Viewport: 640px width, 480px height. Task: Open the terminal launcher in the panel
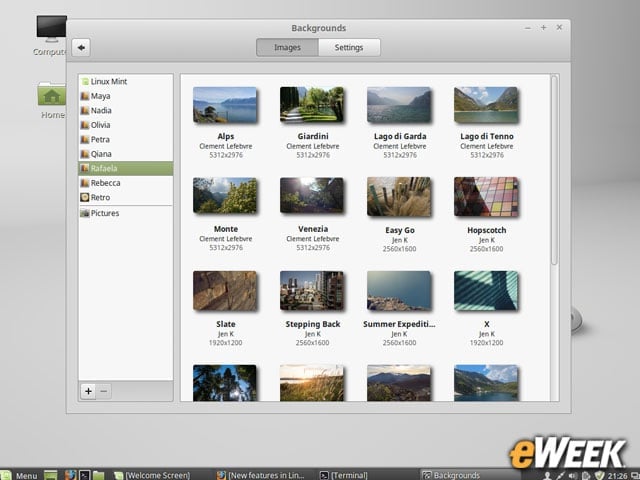pos(84,475)
